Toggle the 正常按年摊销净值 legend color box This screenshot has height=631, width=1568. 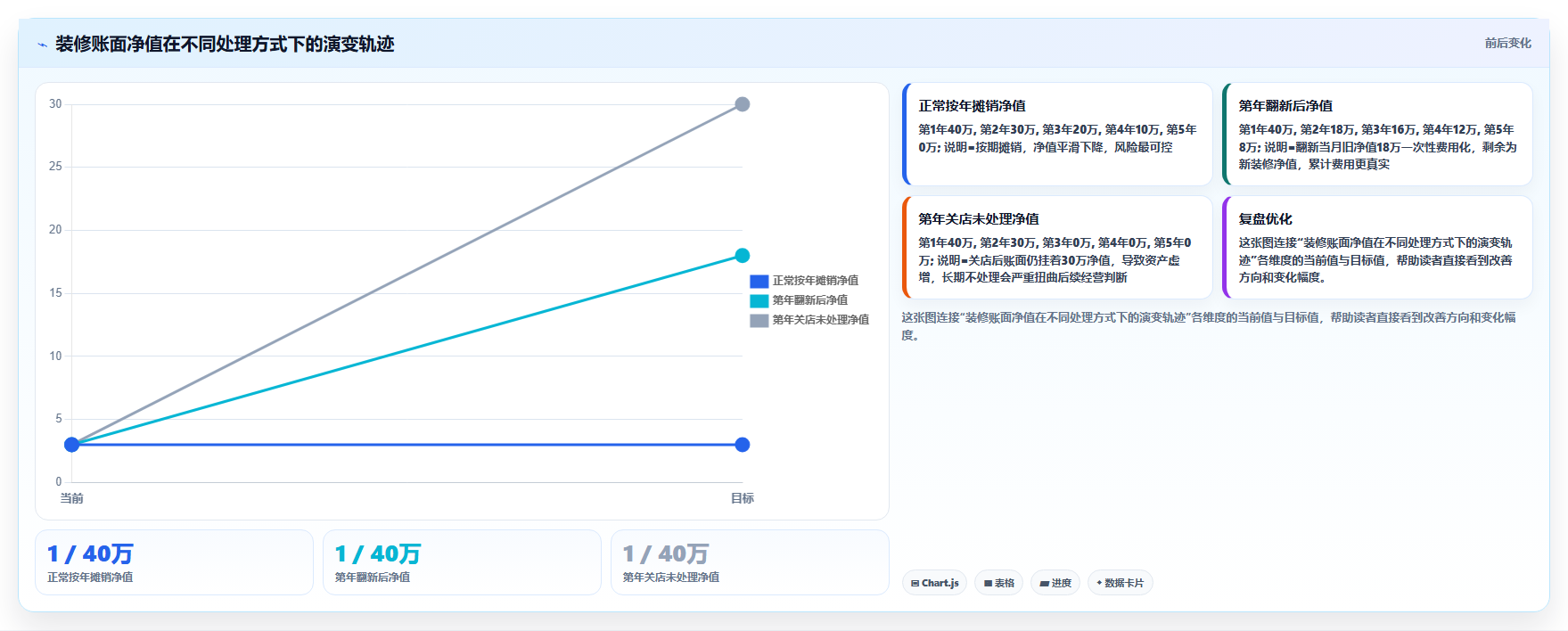pyautogui.click(x=759, y=281)
